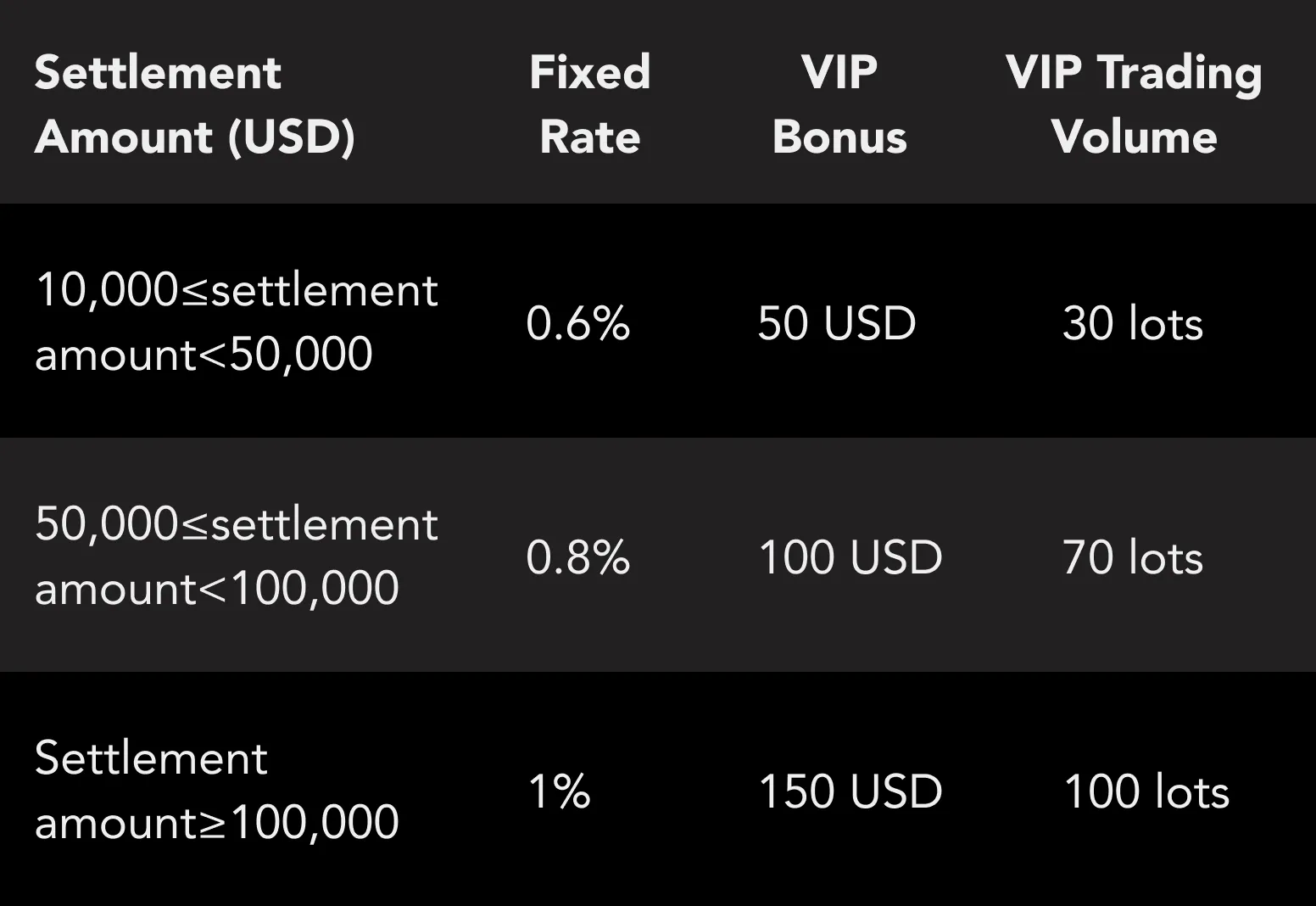The image size is (1316, 906).
Task: Select the "amount<100,000" text line
Action: coord(216,588)
